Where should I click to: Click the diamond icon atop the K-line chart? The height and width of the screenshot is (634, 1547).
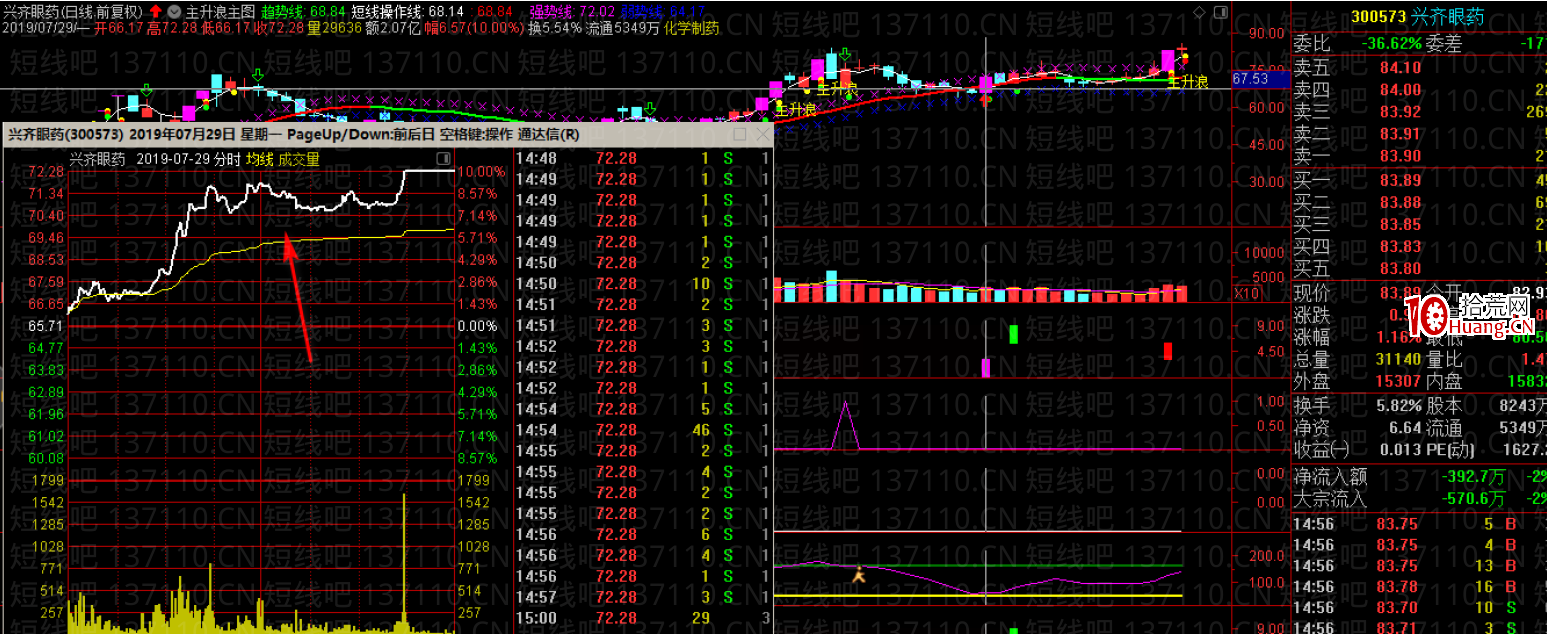[x=1200, y=12]
